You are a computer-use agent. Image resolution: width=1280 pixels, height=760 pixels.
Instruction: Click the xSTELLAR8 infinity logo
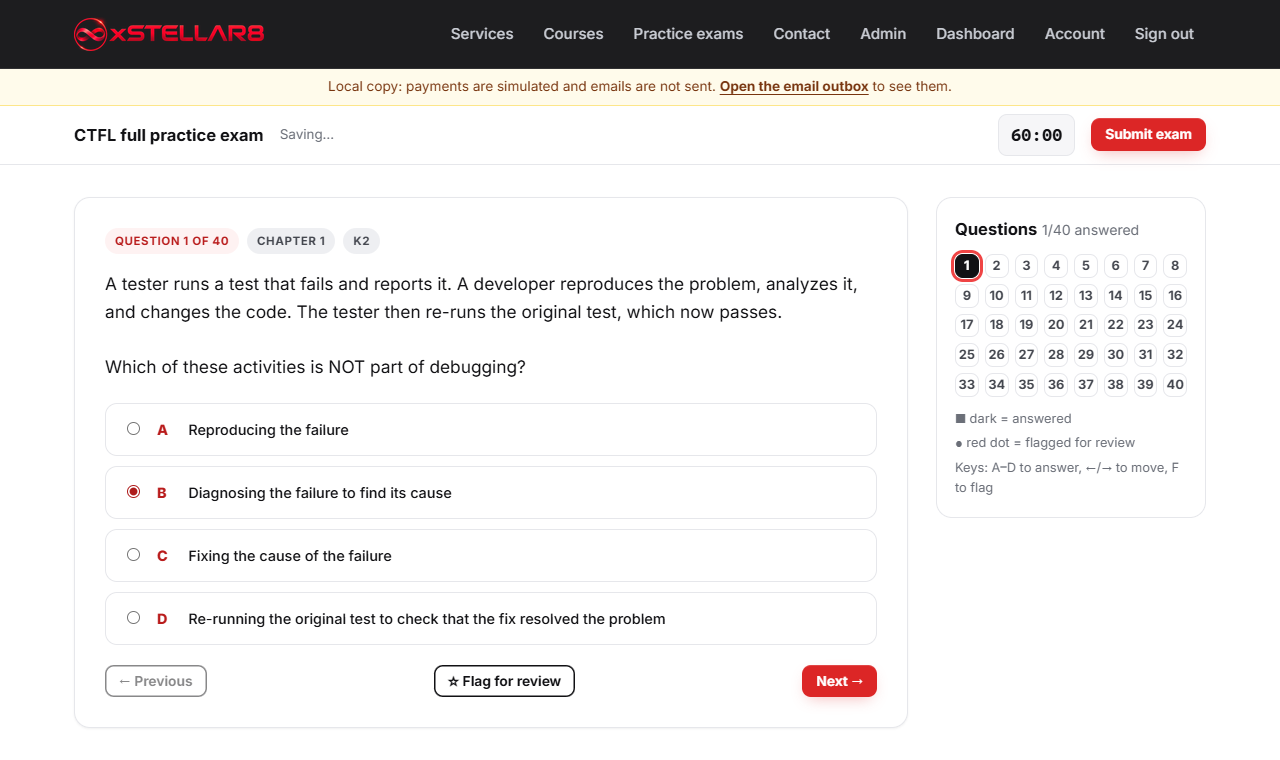click(169, 34)
